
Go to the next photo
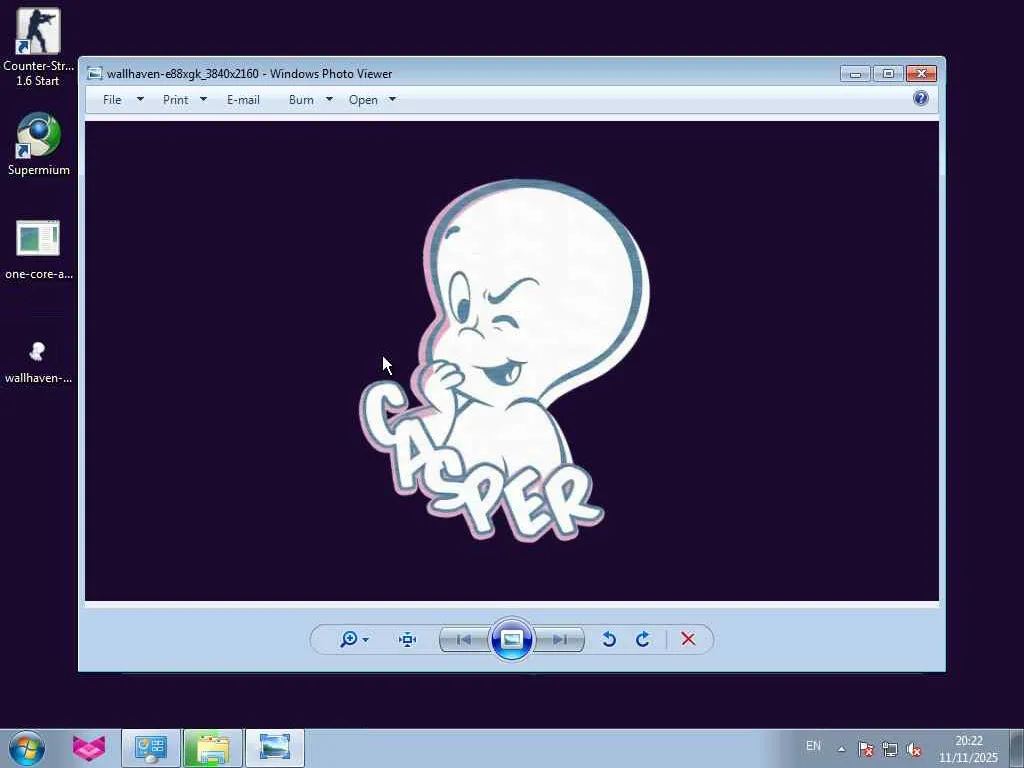560,640
